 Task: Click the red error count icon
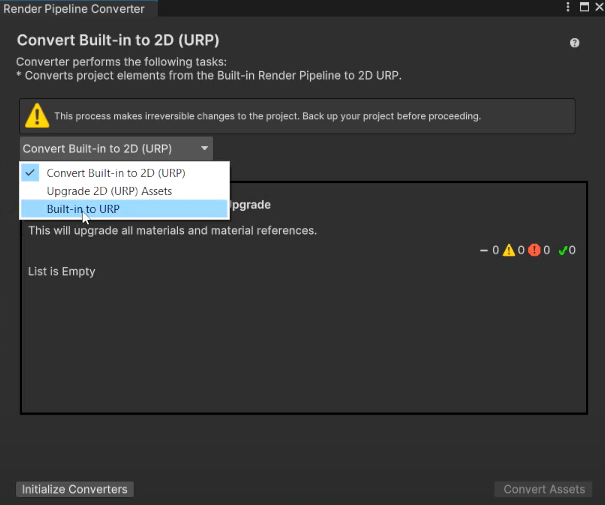(x=534, y=250)
